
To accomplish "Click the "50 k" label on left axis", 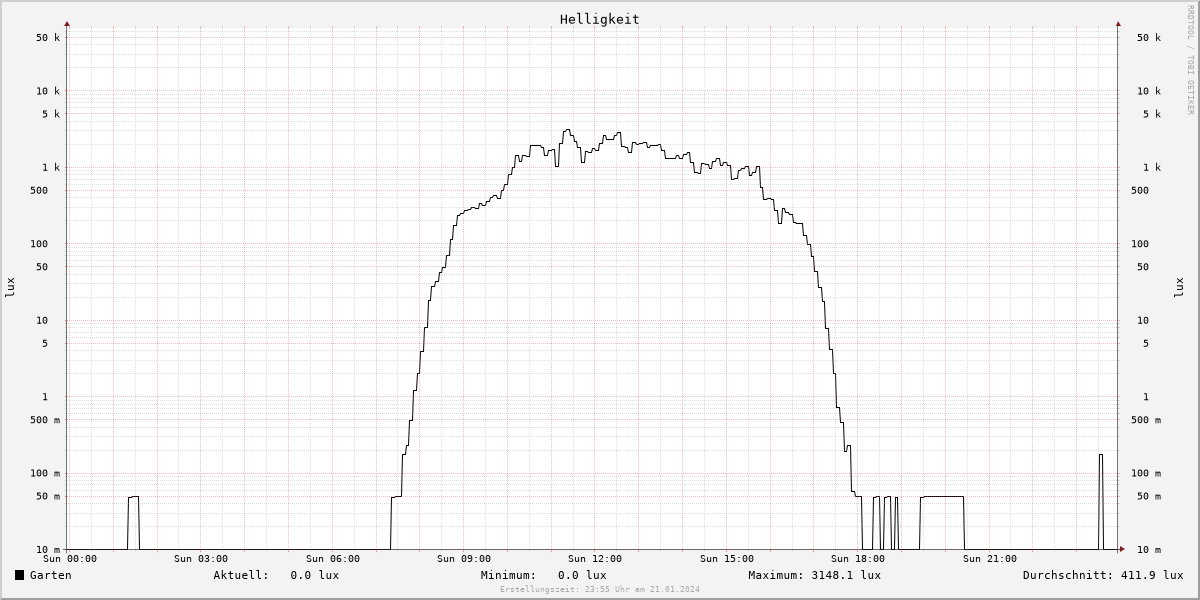I will click(48, 38).
